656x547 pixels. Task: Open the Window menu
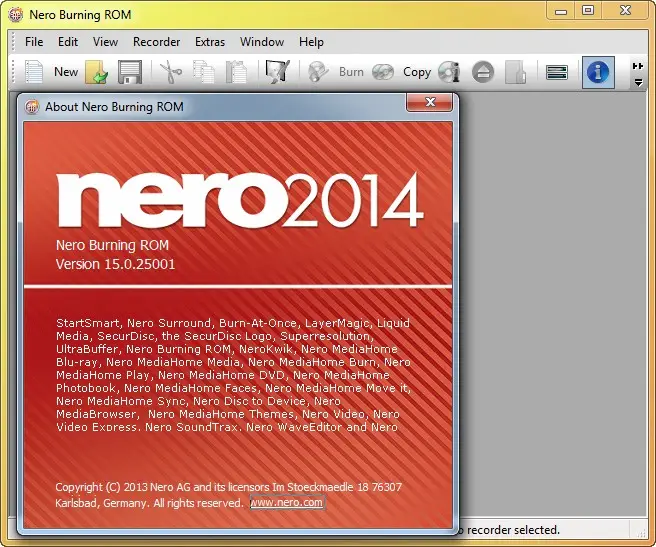pyautogui.click(x=262, y=42)
